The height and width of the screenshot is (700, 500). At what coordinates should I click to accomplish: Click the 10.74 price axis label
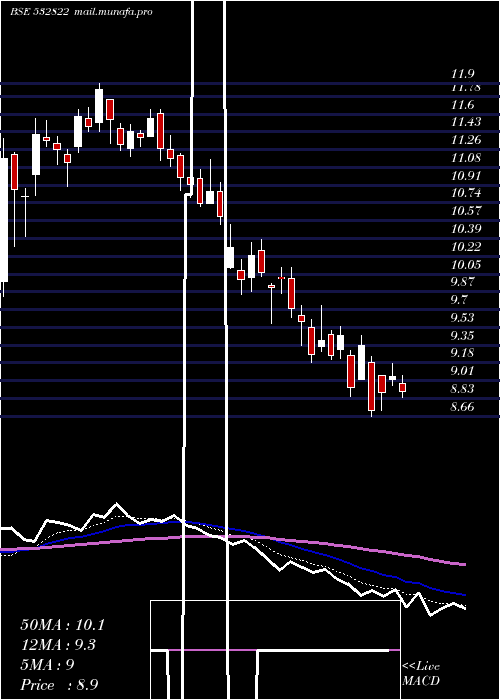[466, 193]
